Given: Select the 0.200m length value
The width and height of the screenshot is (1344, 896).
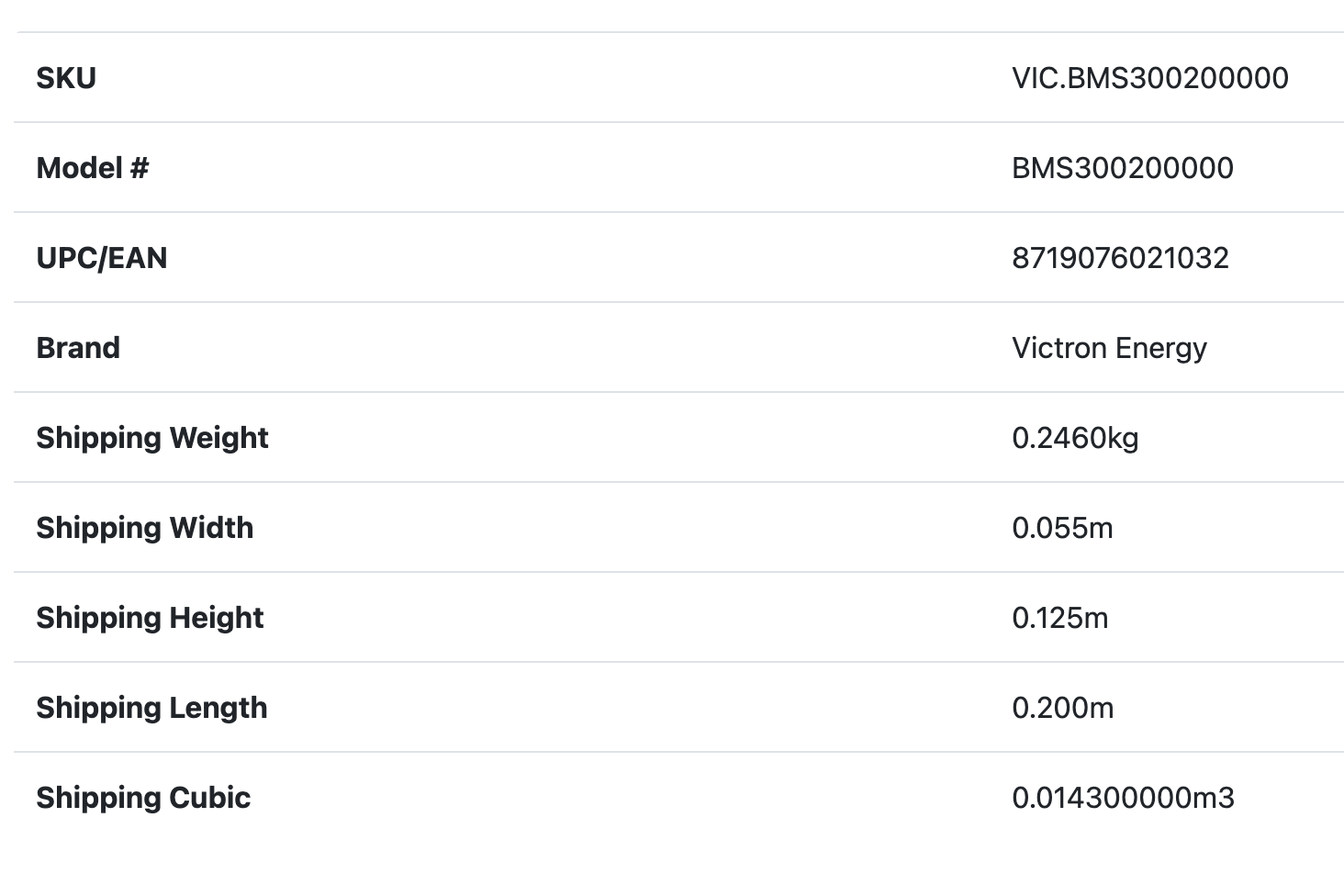Looking at the screenshot, I should [1062, 708].
